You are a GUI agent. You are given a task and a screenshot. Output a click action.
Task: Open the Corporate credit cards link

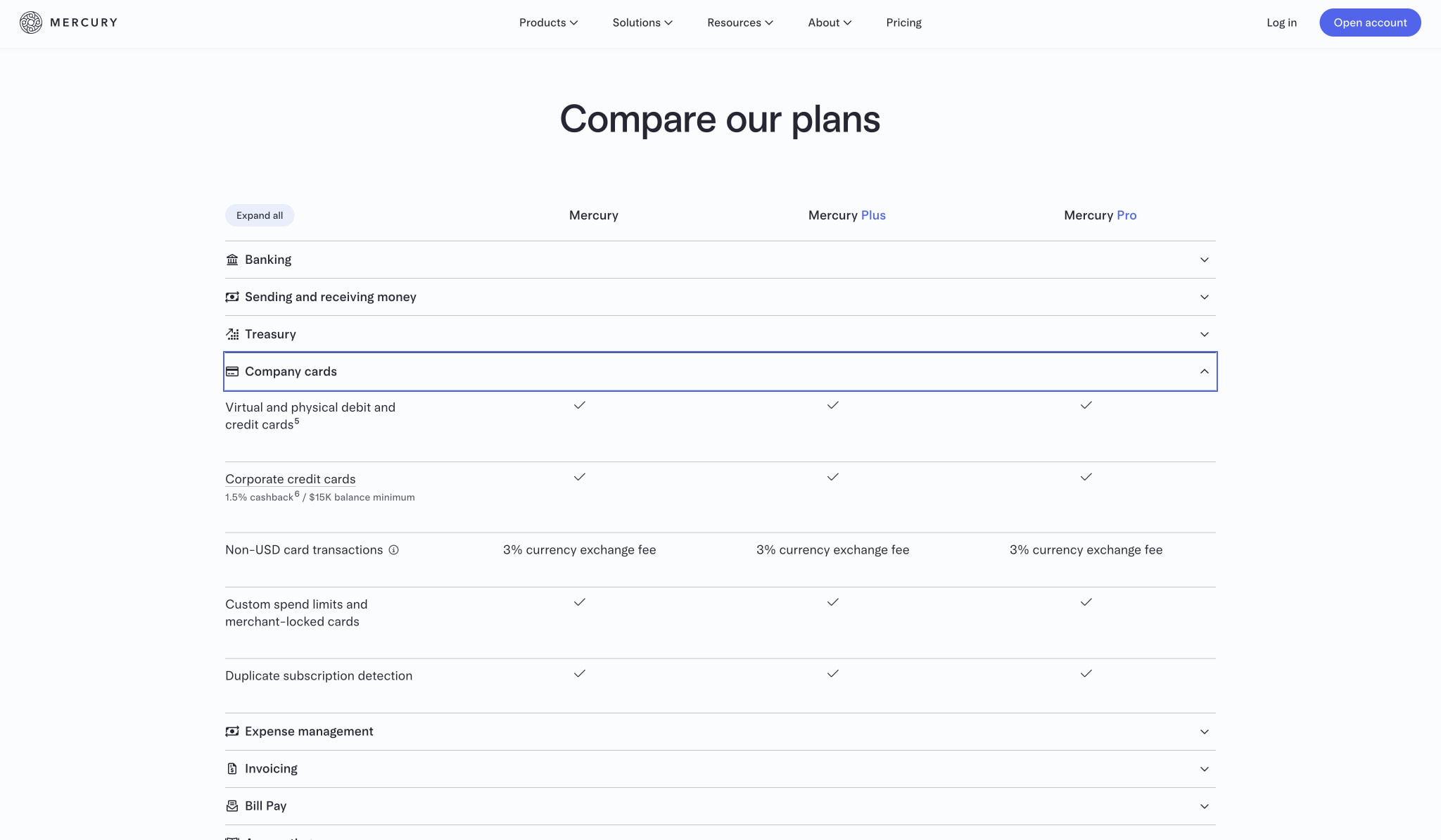(x=291, y=479)
